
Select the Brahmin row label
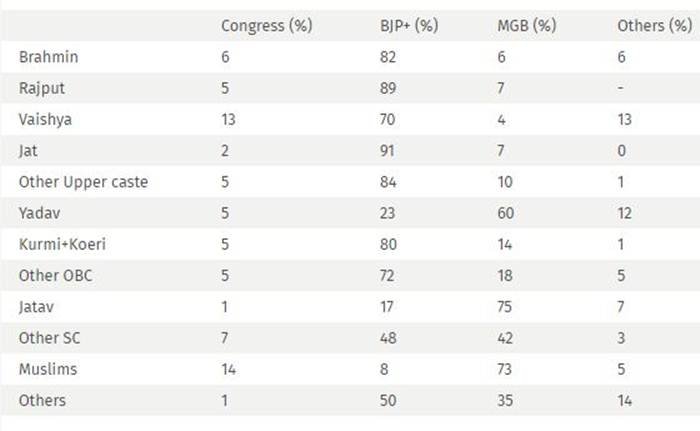click(49, 57)
